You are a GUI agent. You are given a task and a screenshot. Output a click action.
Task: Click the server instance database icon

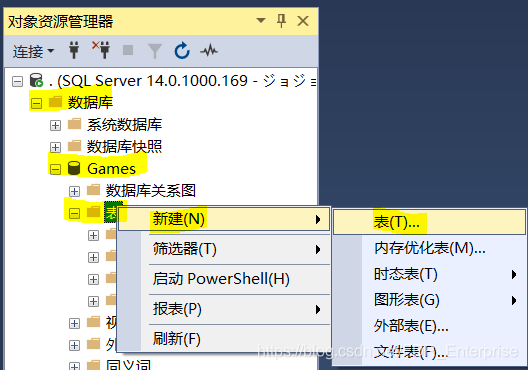coord(36,80)
